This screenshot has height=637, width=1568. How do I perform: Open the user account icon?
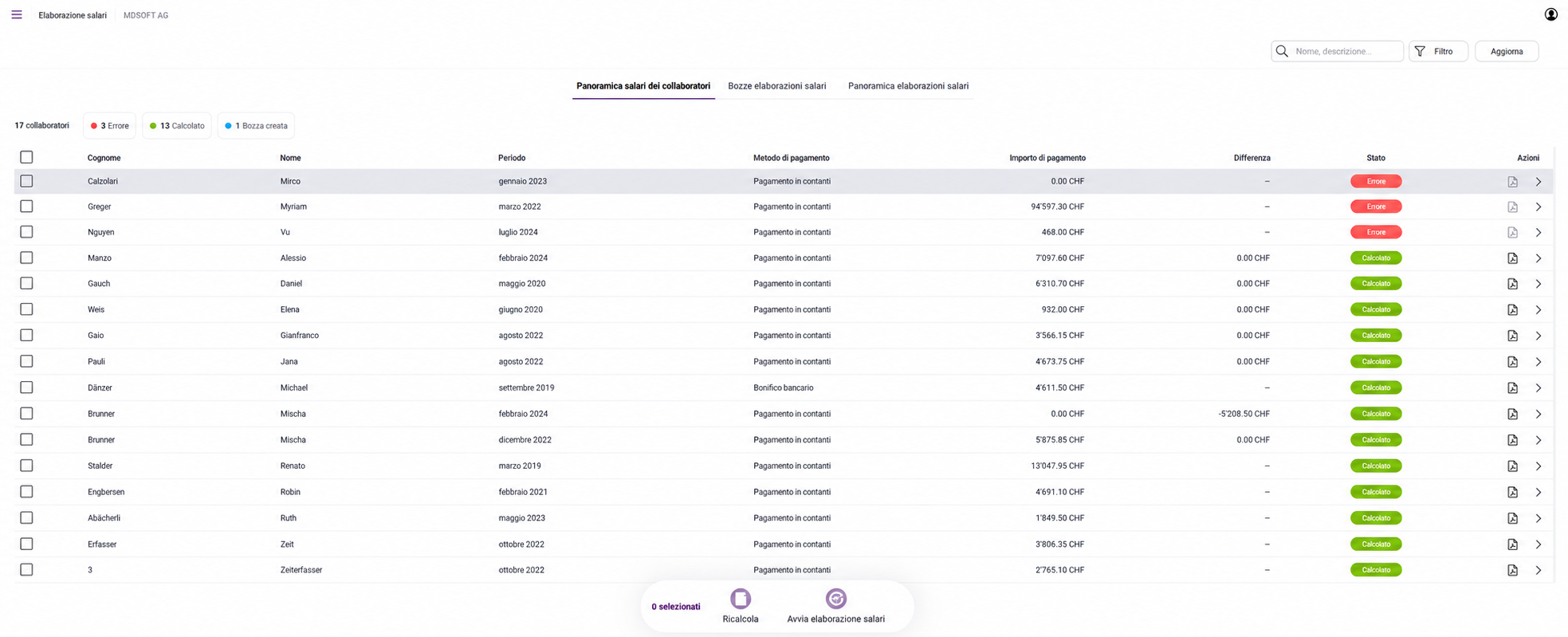(x=1550, y=14)
